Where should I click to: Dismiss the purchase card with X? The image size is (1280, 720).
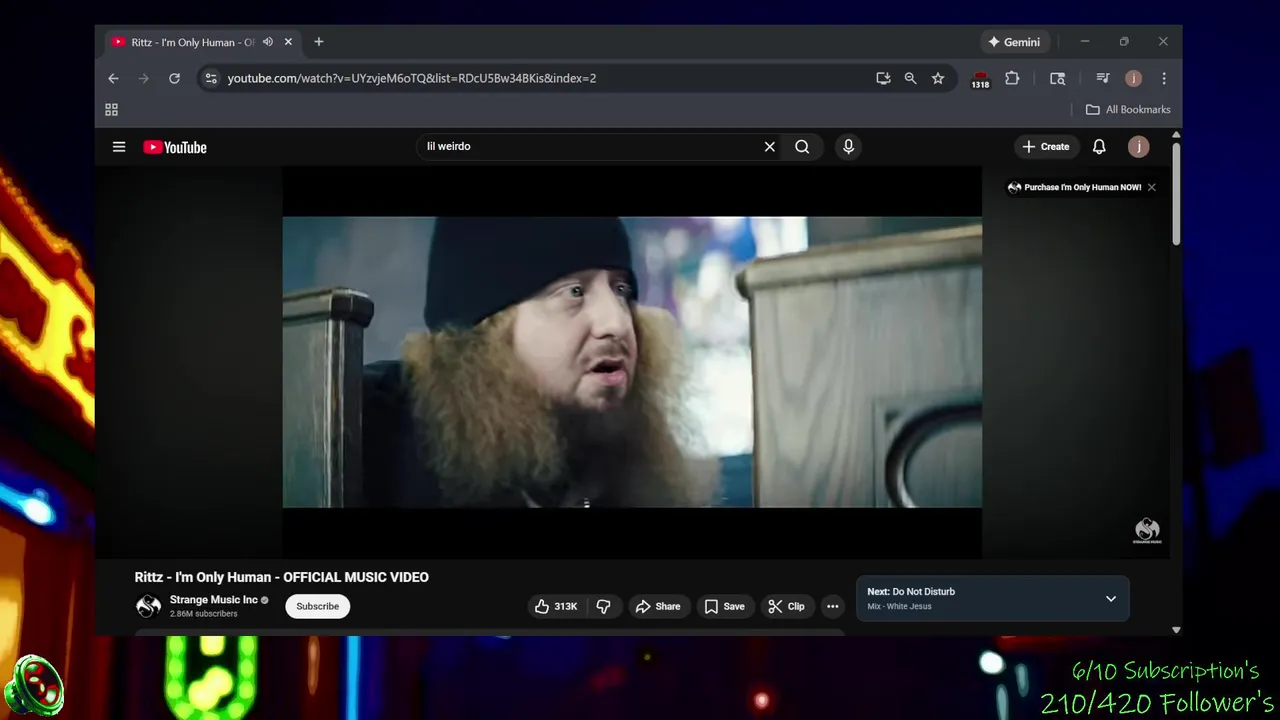[x=1152, y=187]
